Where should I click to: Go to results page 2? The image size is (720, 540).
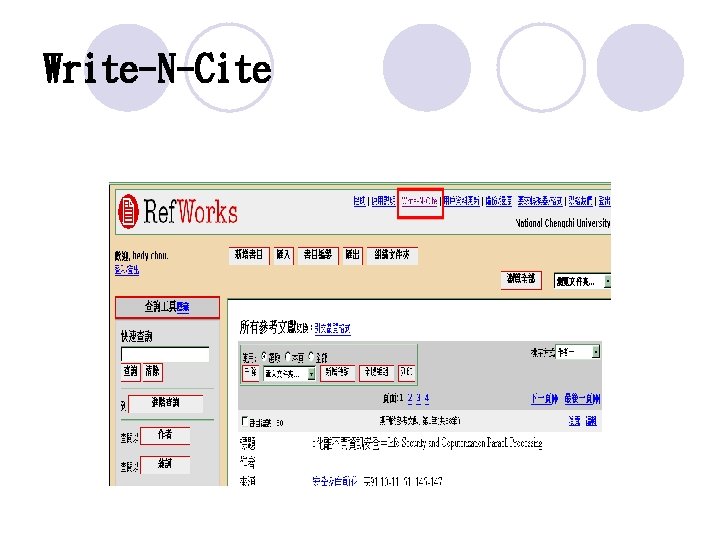coord(410,399)
